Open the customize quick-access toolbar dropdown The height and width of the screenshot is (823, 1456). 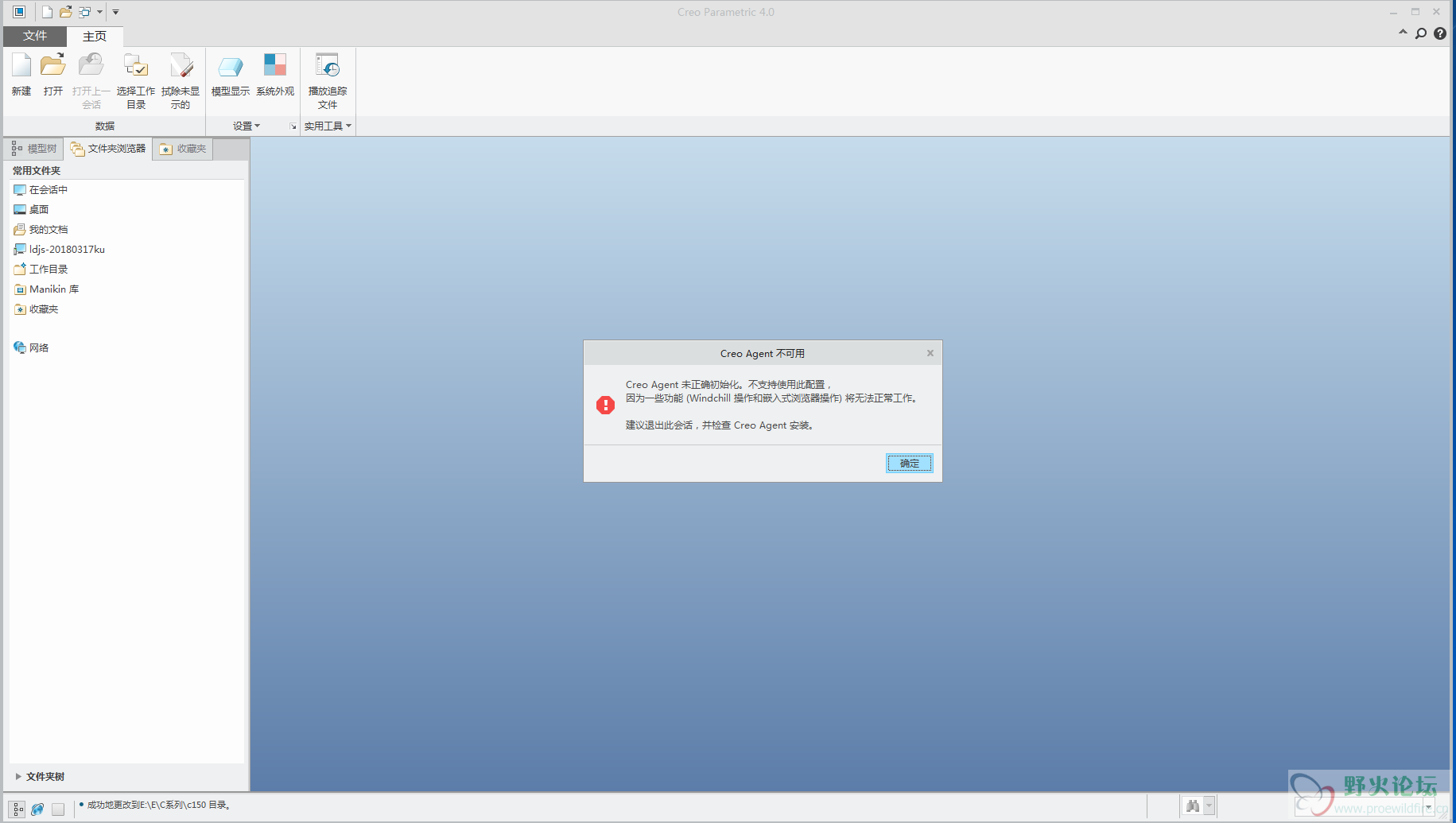click(116, 12)
